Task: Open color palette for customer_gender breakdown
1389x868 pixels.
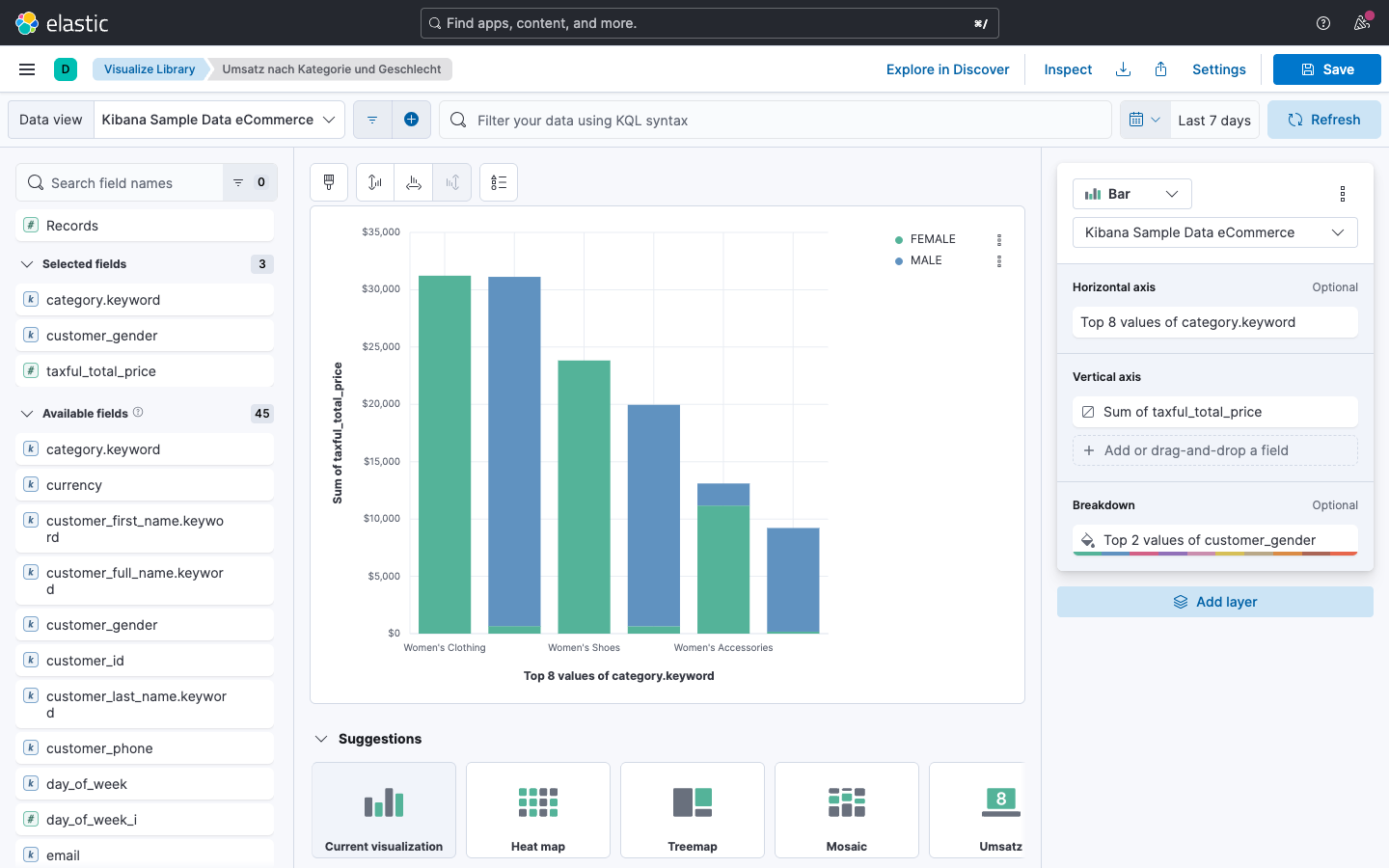Action: 1088,540
